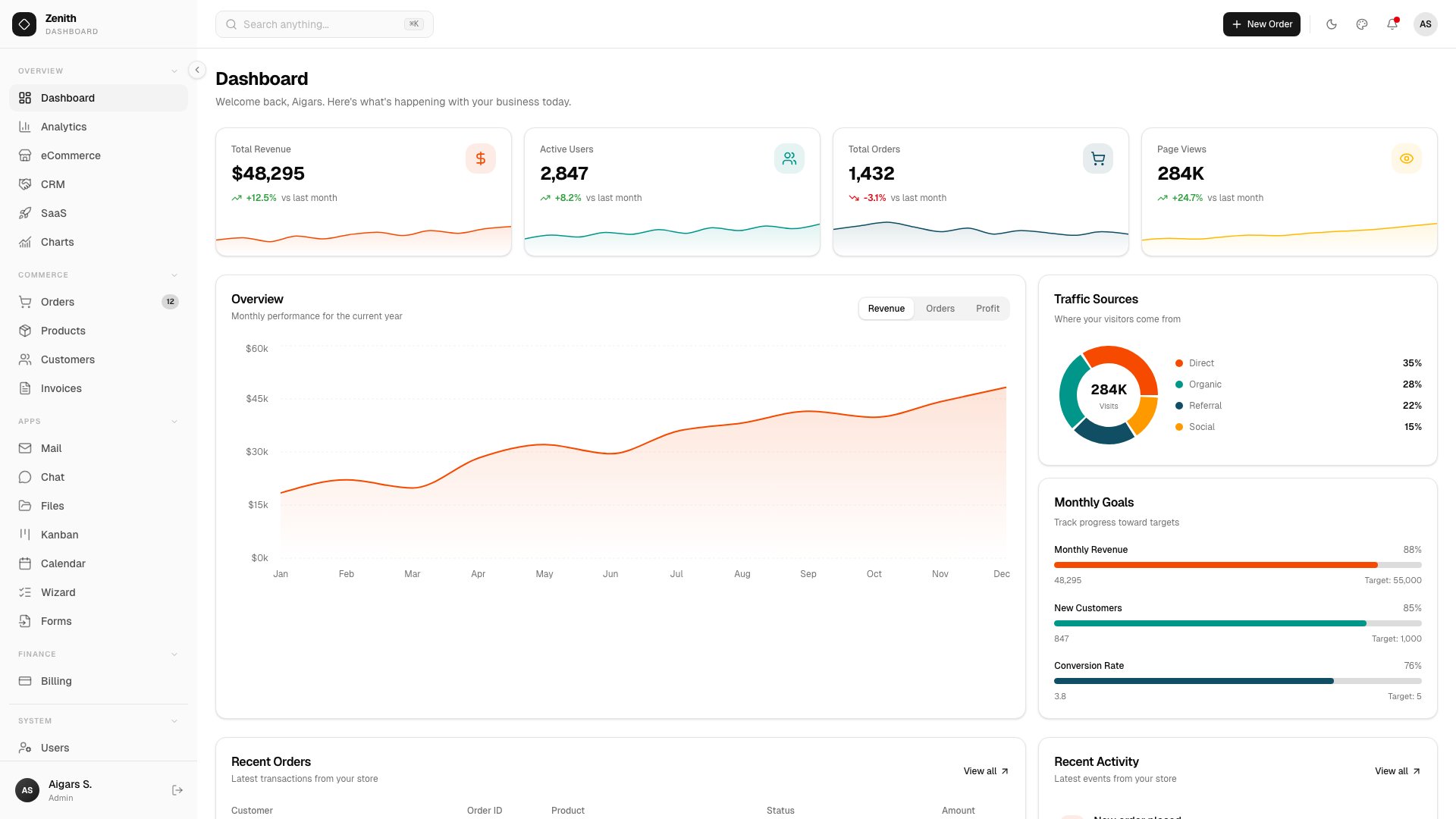Viewport: 1456px width, 819px height.
Task: Click the logout icon next to Aigars S.
Action: [x=177, y=789]
